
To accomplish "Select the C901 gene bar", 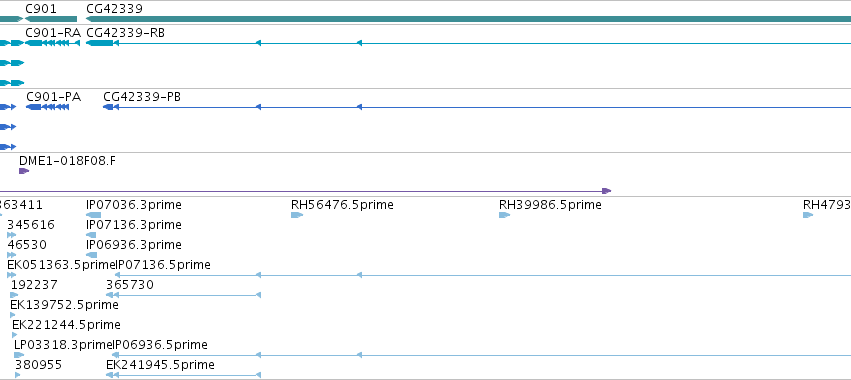I will coord(51,19).
